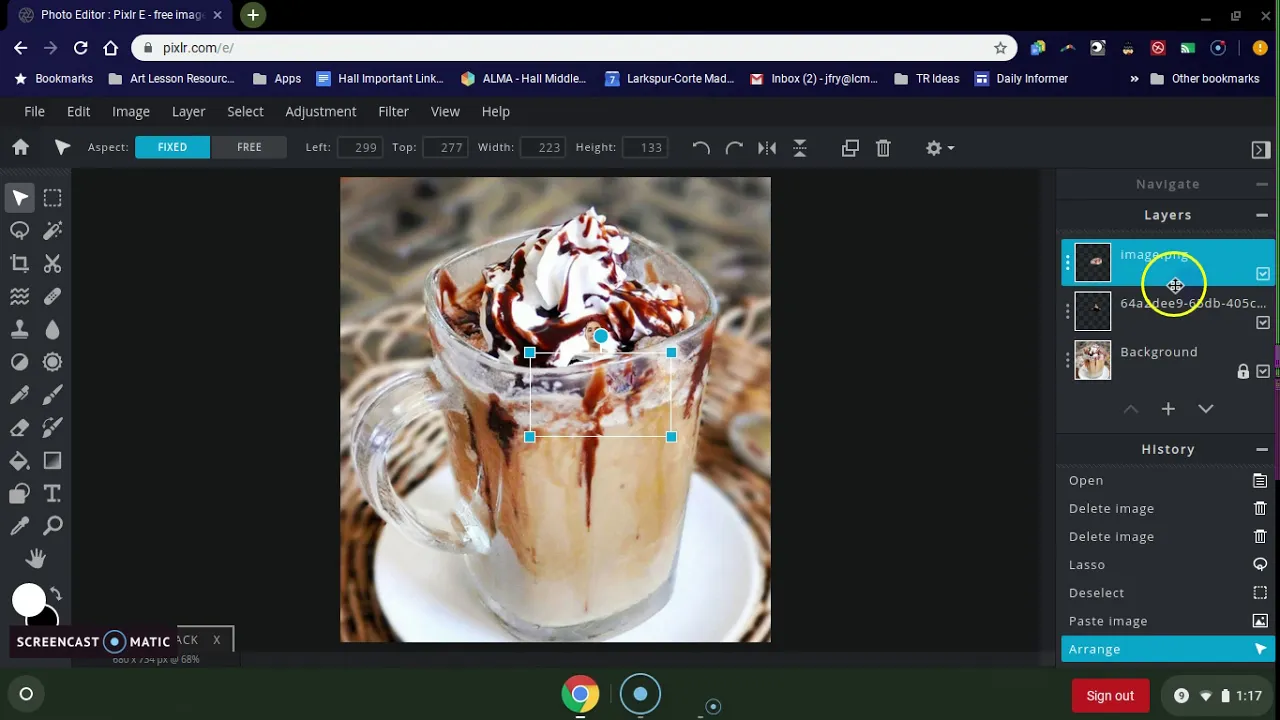Collapse the Layers panel
The image size is (1280, 720).
point(1262,215)
